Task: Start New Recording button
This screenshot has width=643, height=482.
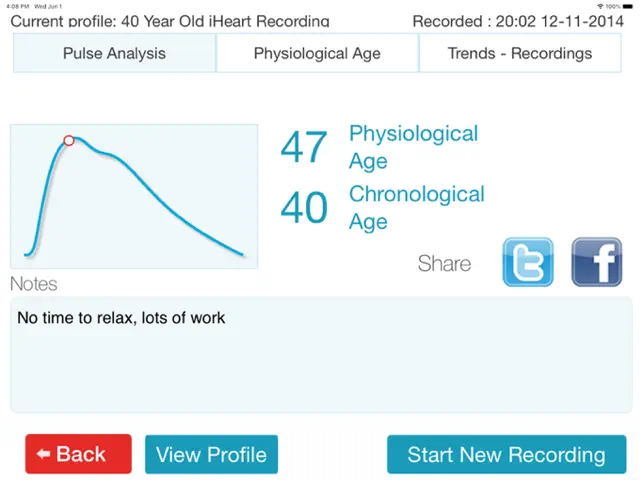Action: pos(506,454)
